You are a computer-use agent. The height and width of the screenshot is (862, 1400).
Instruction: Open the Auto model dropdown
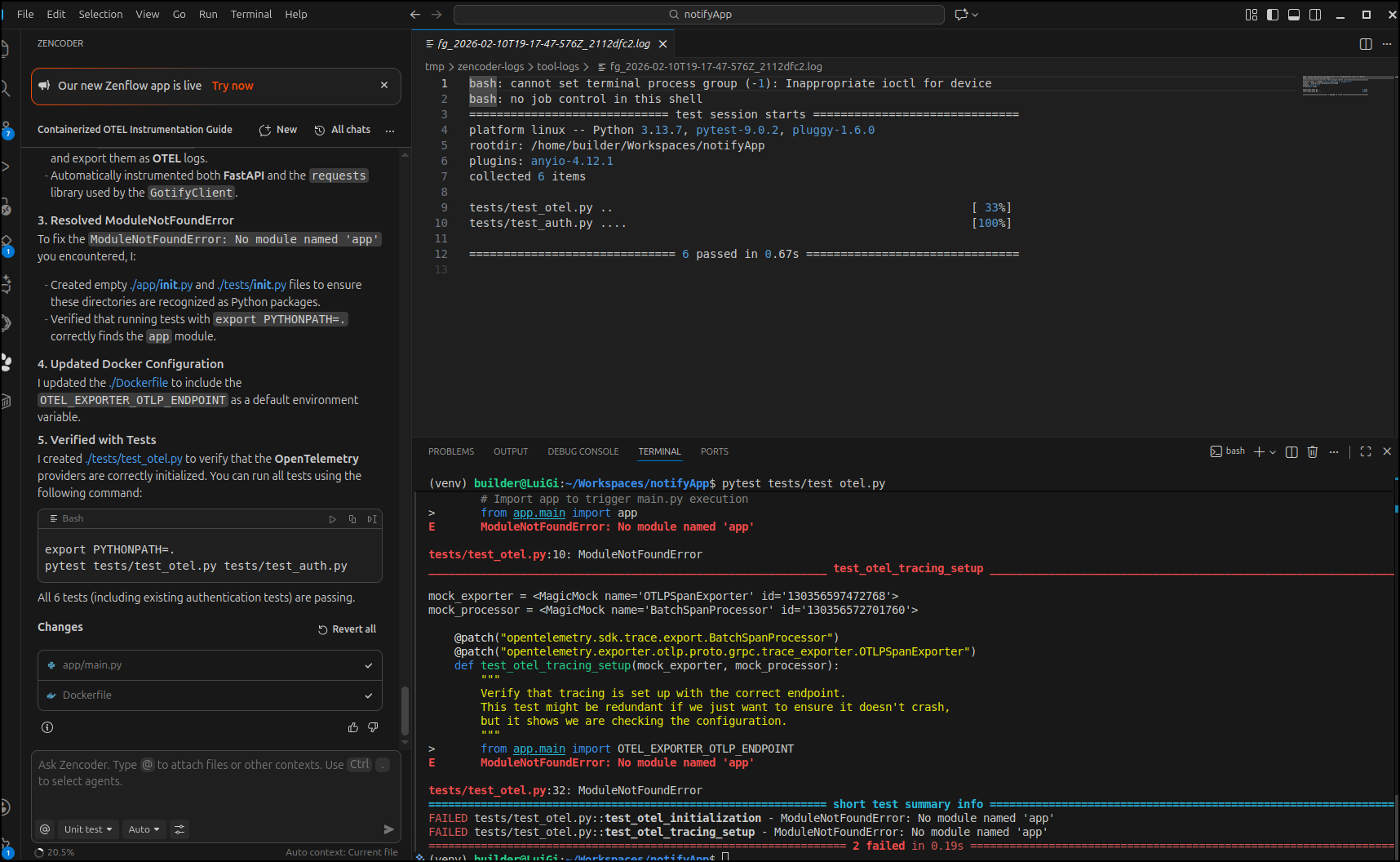(x=144, y=829)
